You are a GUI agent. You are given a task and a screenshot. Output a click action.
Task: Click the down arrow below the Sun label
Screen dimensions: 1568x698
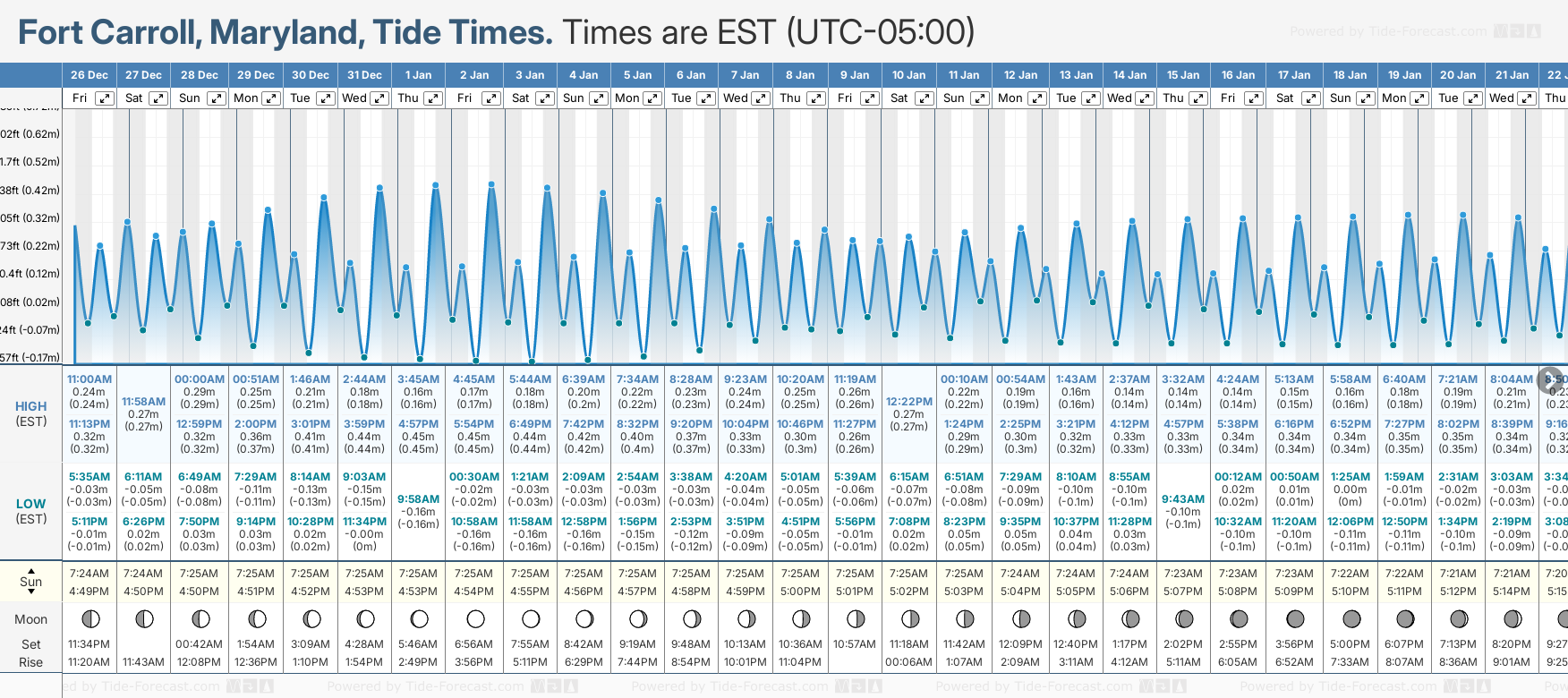(31, 592)
